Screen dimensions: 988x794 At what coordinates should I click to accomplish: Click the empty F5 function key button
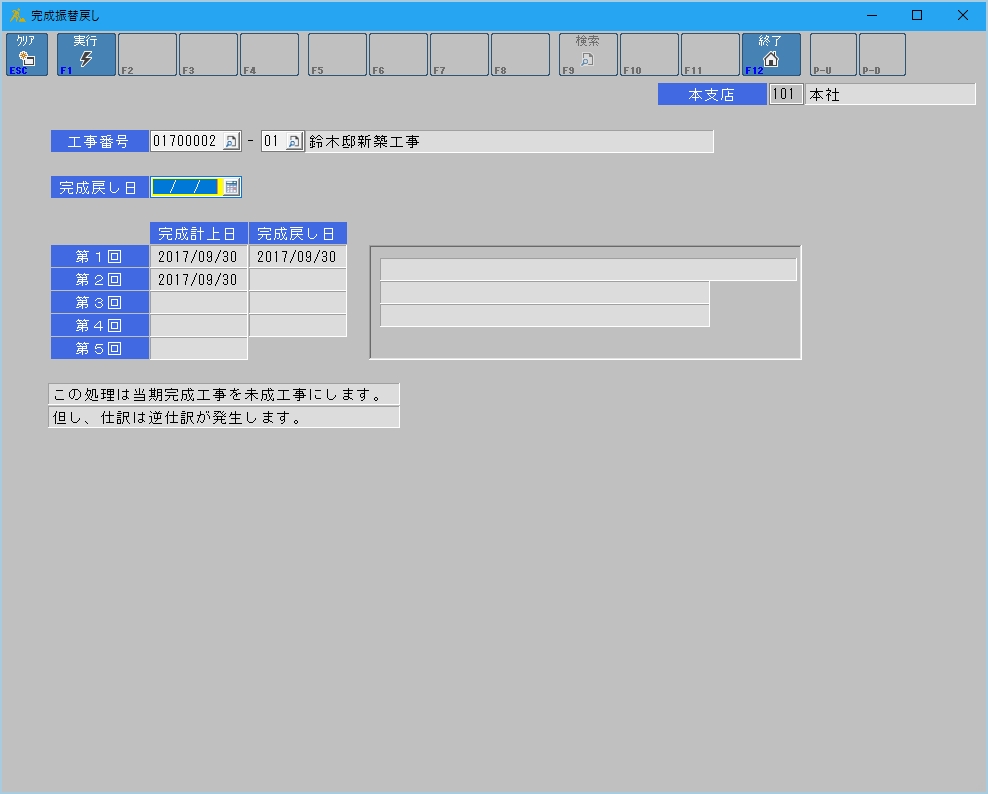click(x=337, y=55)
